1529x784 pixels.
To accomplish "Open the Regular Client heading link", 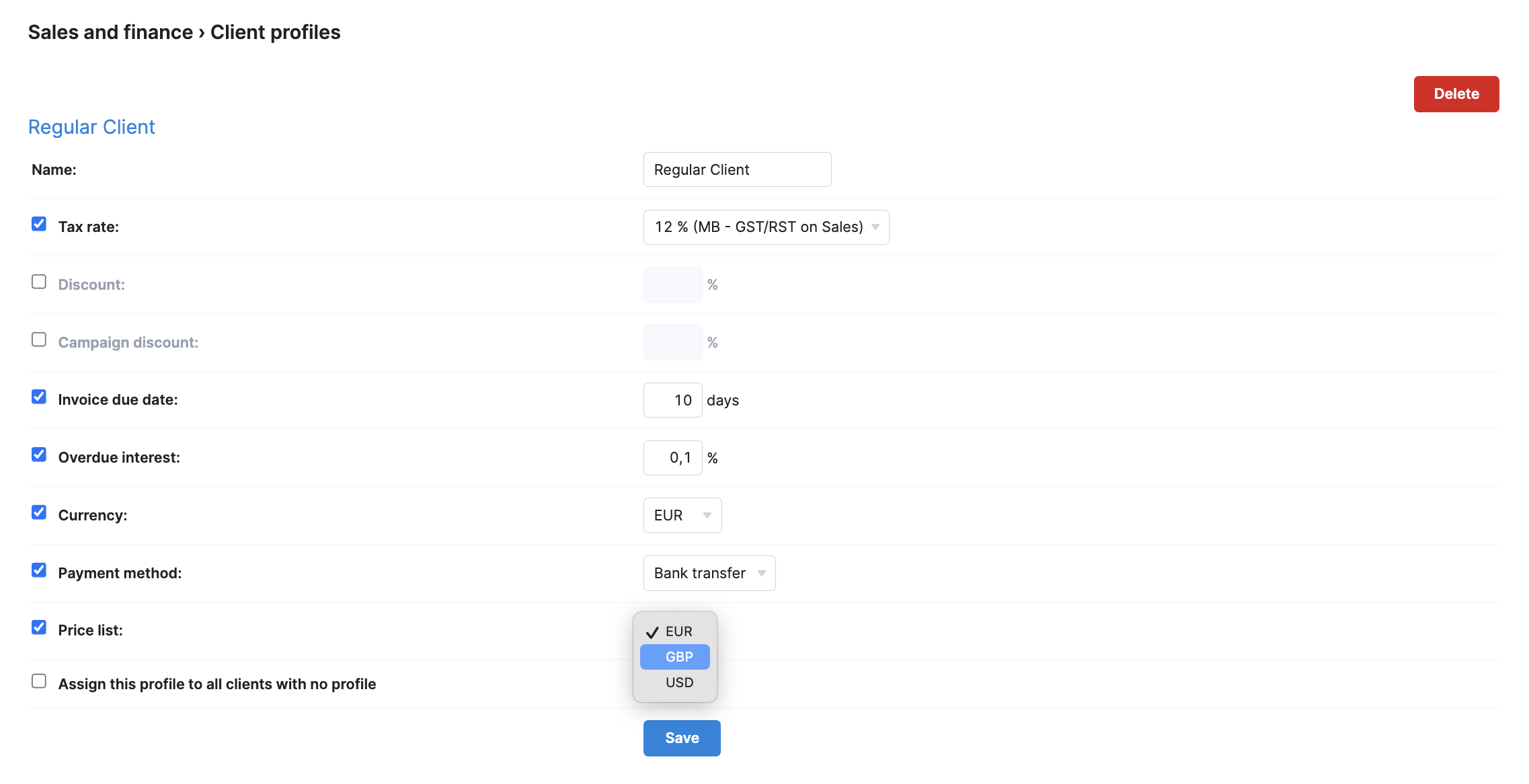I will coord(91,127).
